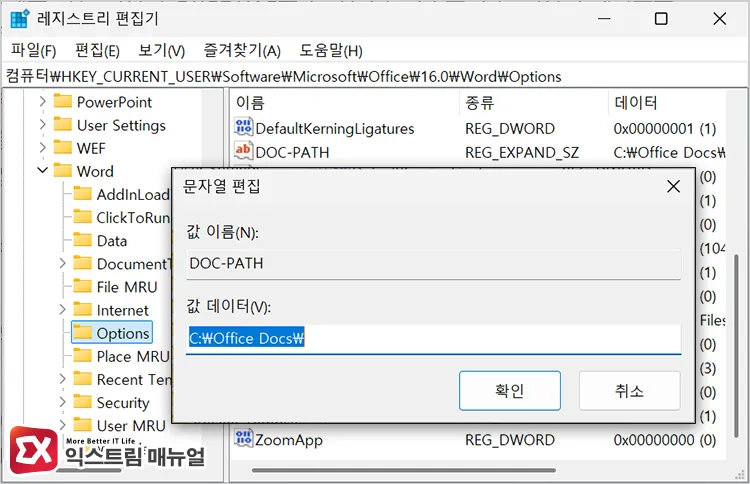Click the values pane horizontal scrollbar
Screen dimensions: 750x484
(404, 470)
